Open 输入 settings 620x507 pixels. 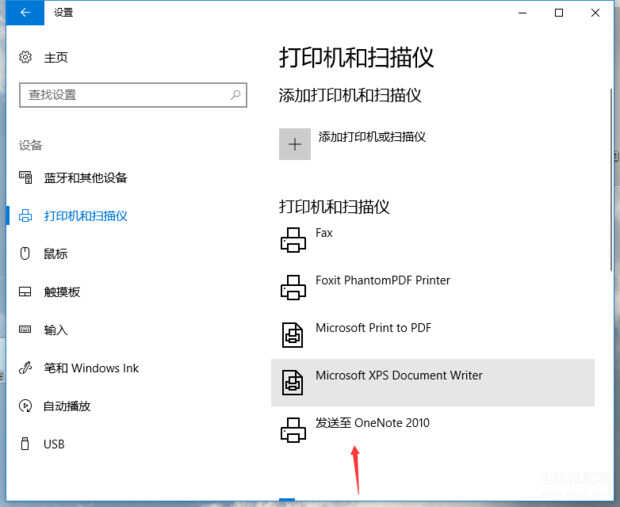coord(56,330)
